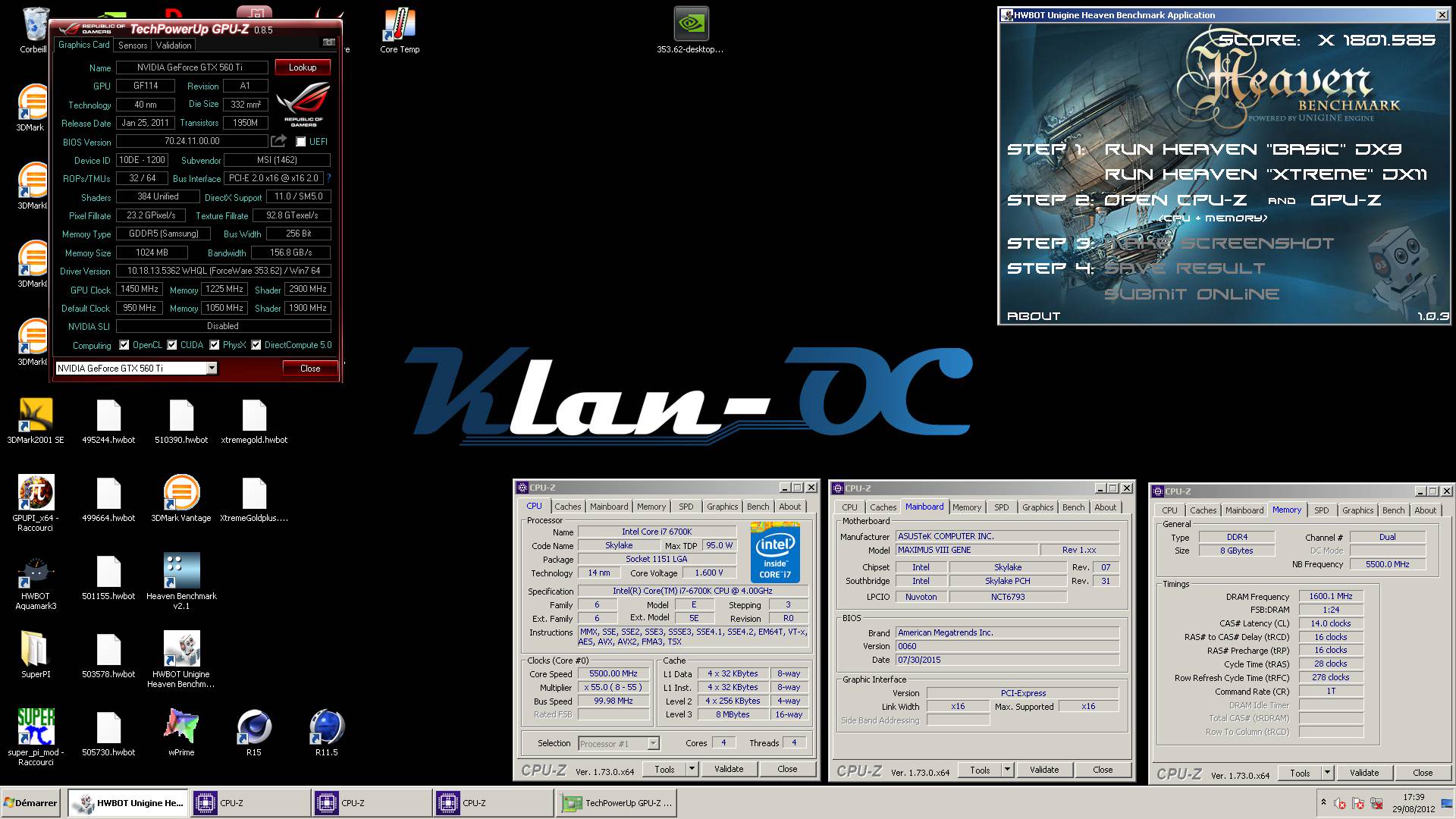This screenshot has height=819, width=1456.
Task: Click bus interface question mark in GPU-Z
Action: pyautogui.click(x=328, y=178)
